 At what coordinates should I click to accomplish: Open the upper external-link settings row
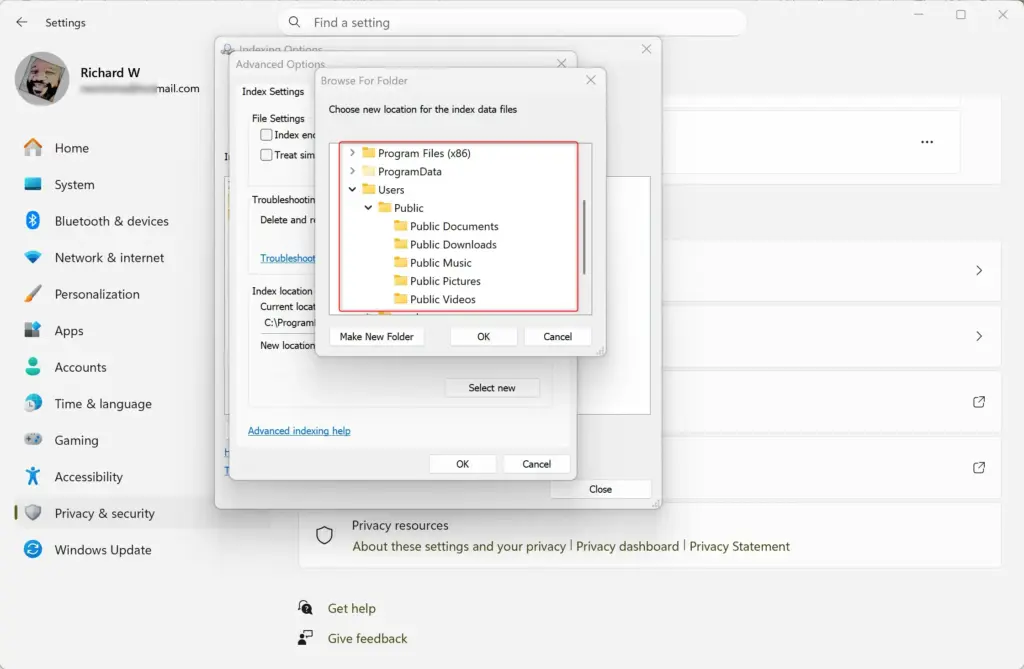831,402
